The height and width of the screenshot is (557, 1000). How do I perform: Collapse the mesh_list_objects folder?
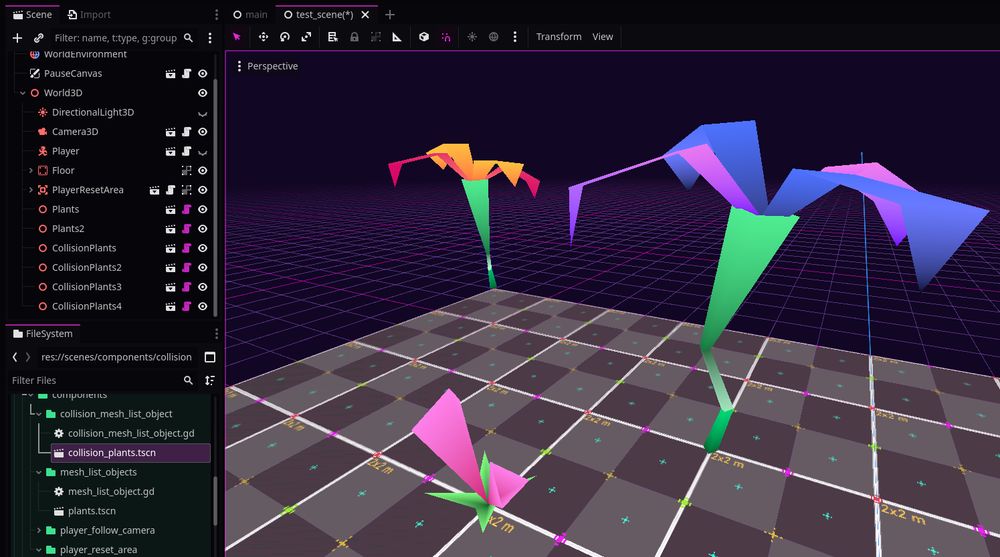[39, 473]
